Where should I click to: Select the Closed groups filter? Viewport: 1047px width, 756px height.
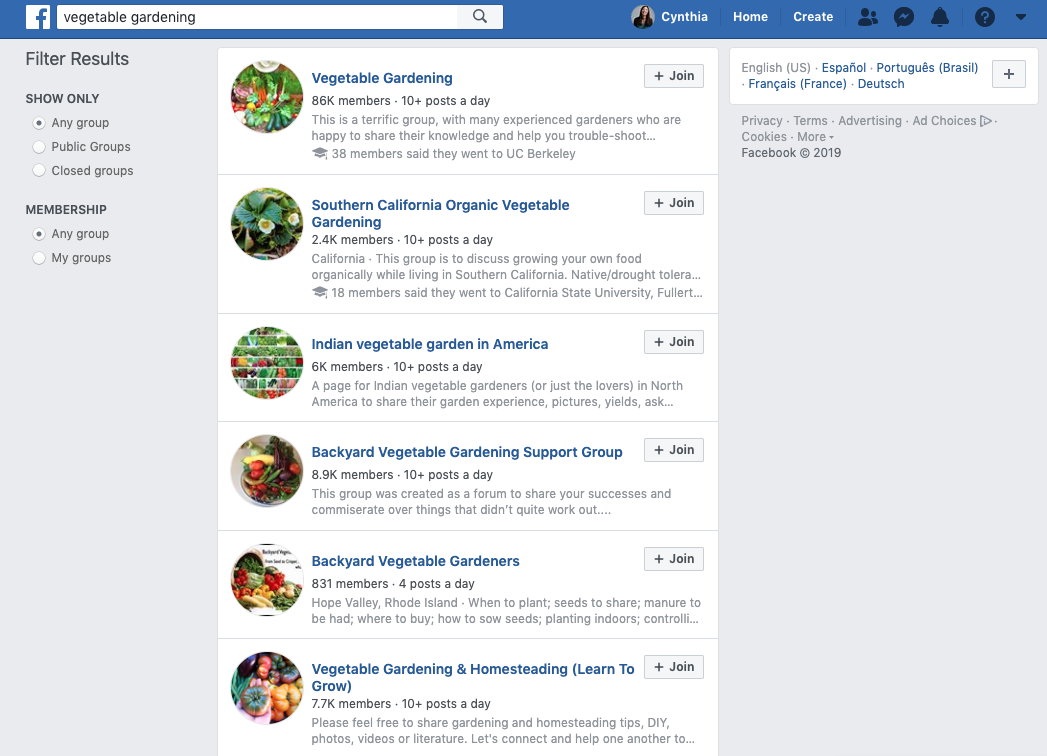tap(83, 171)
